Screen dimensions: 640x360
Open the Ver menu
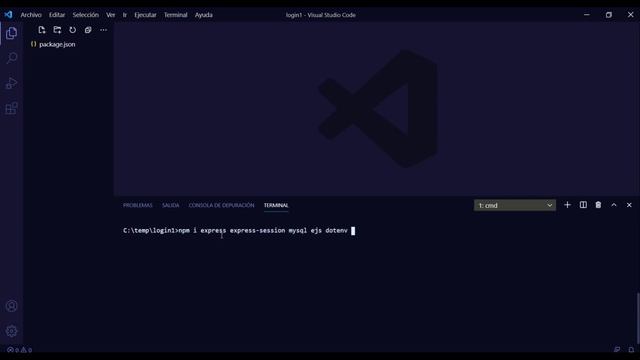click(111, 15)
